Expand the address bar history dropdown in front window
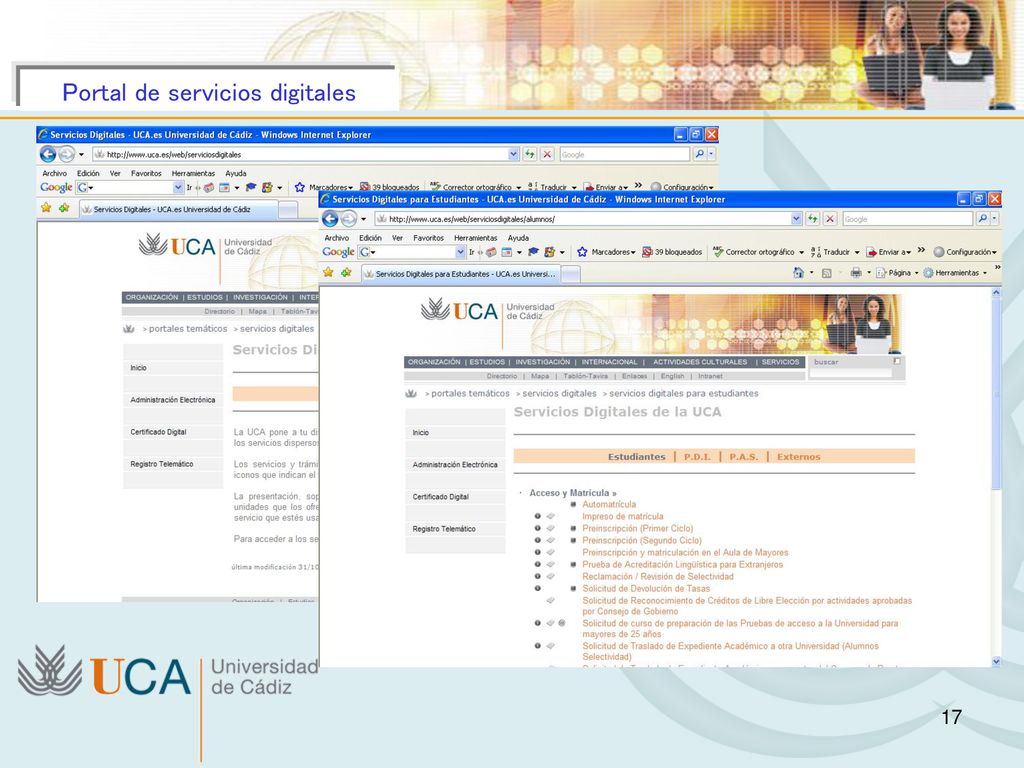Image resolution: width=1024 pixels, height=768 pixels. click(796, 219)
